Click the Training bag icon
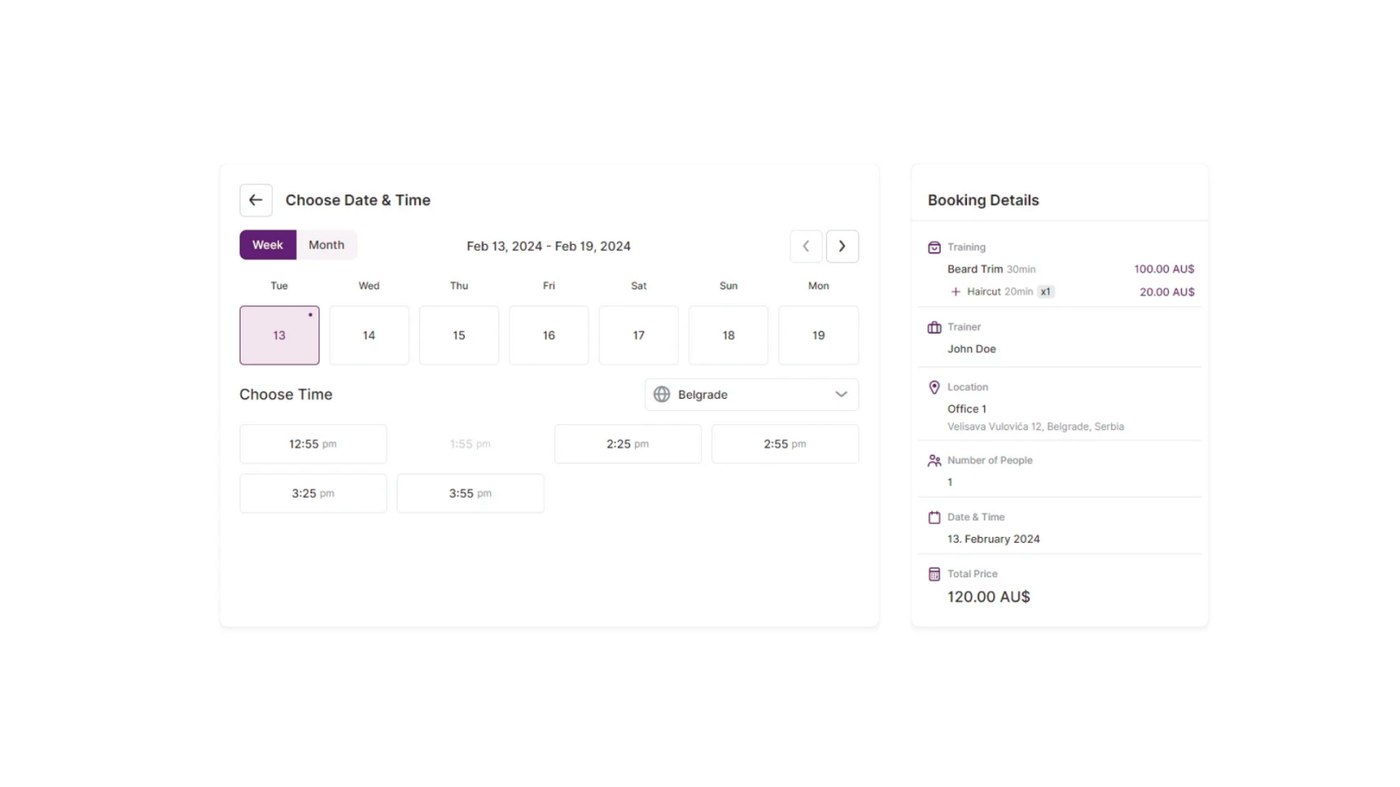 coord(934,247)
